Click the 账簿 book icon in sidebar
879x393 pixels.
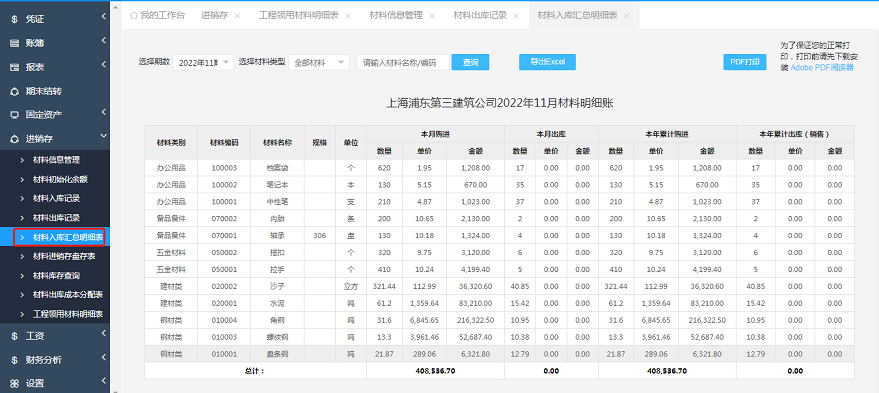15,43
